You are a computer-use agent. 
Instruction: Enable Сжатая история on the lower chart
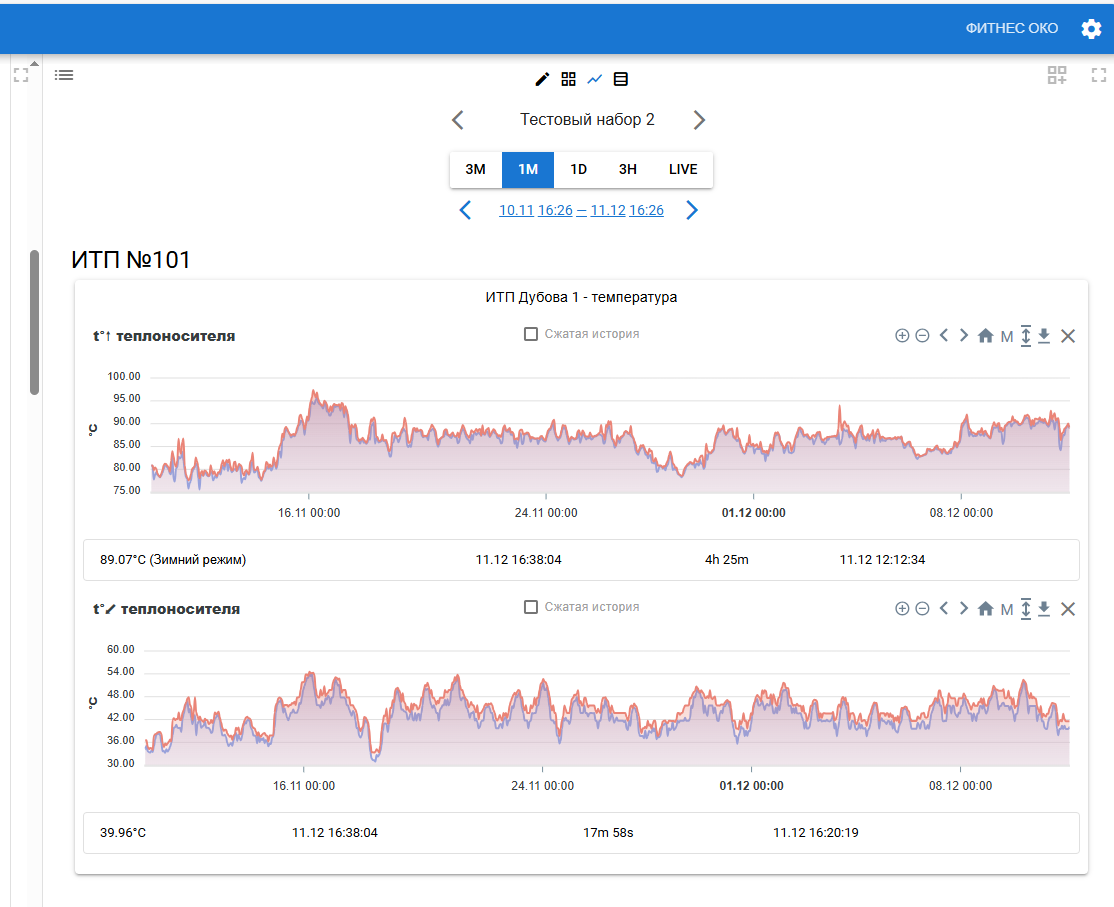point(532,607)
